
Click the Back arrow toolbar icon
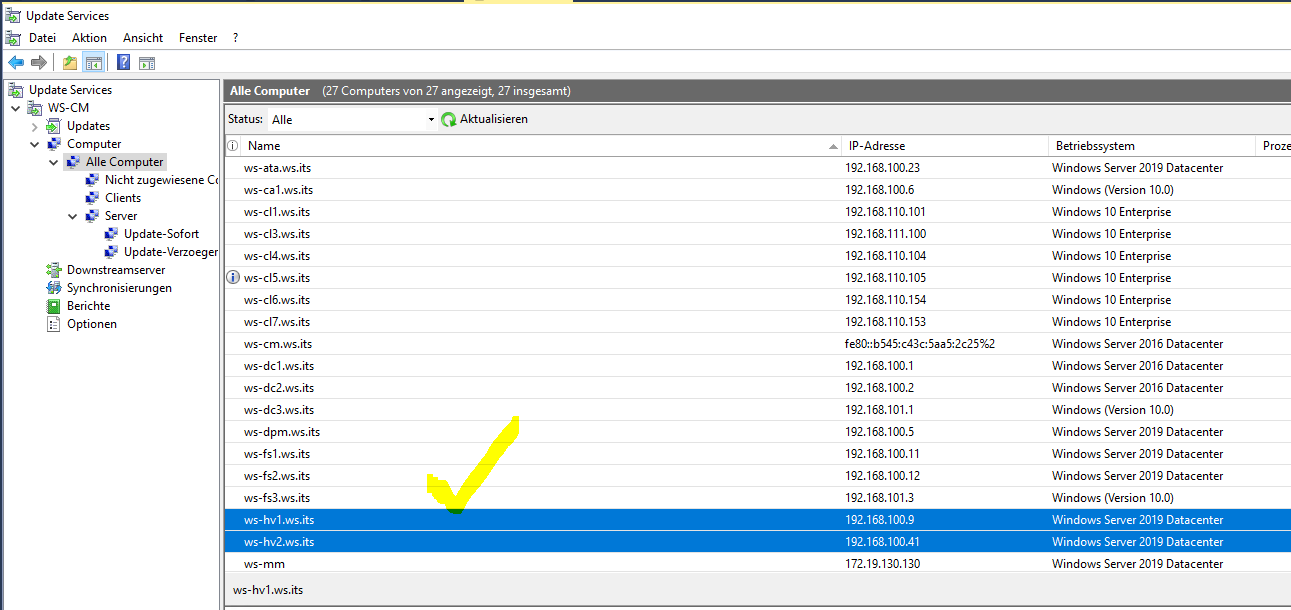tap(16, 63)
